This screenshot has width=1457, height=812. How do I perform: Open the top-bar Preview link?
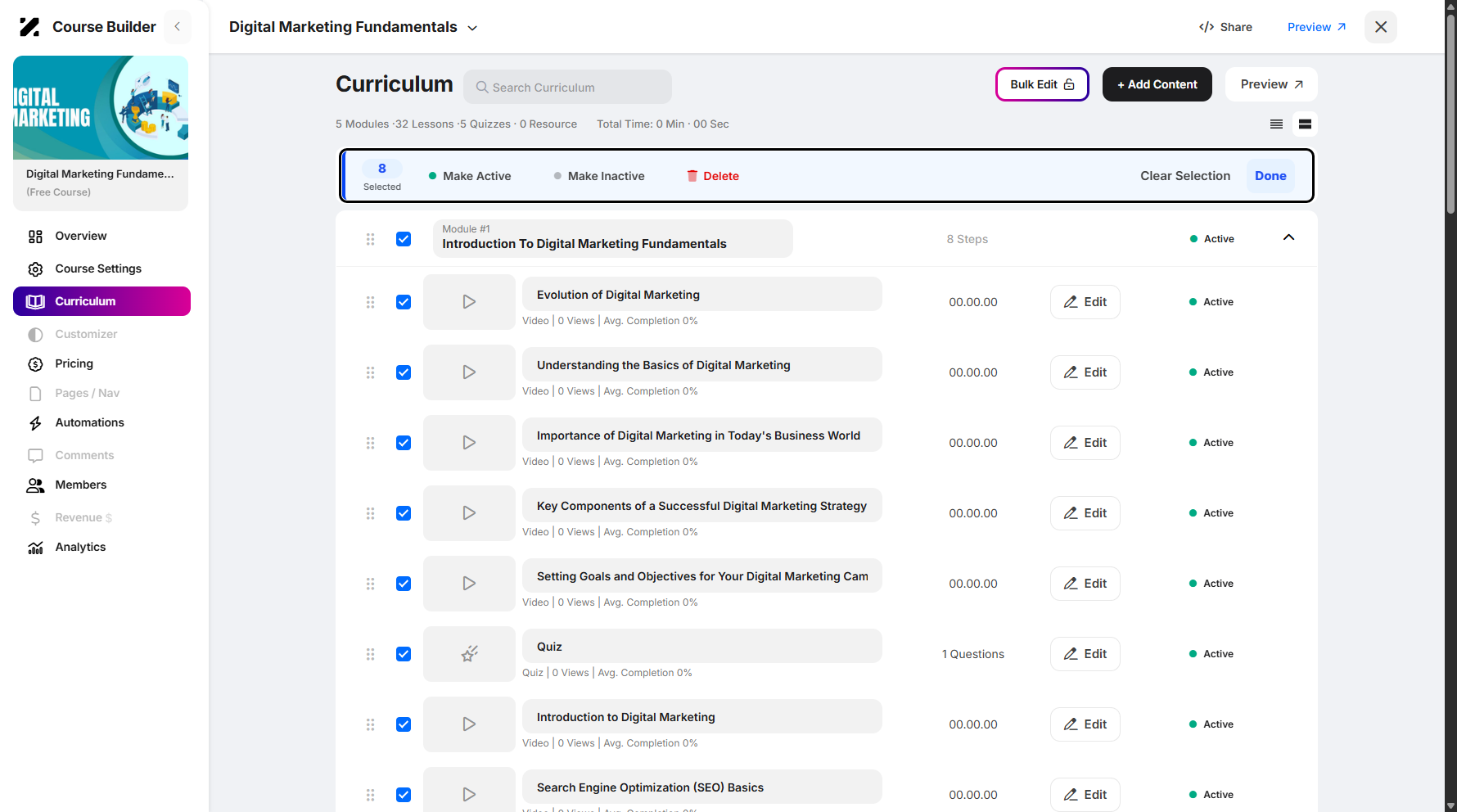coord(1316,27)
